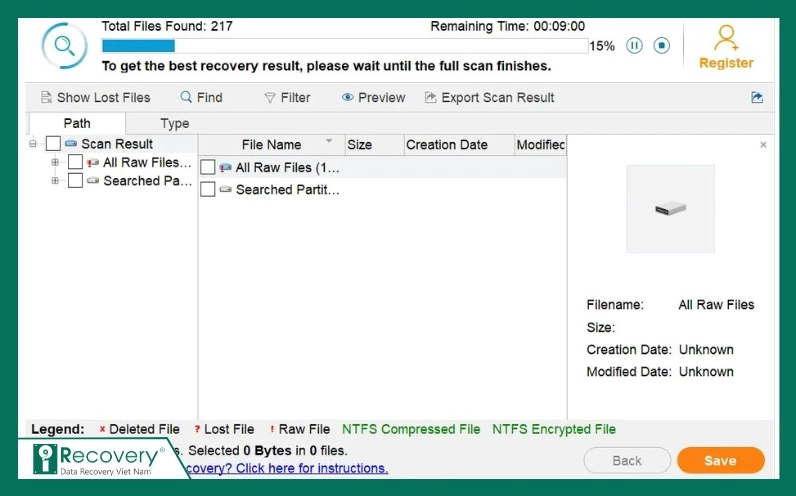
Task: Pause the scan with the pause icon
Action: point(634,45)
